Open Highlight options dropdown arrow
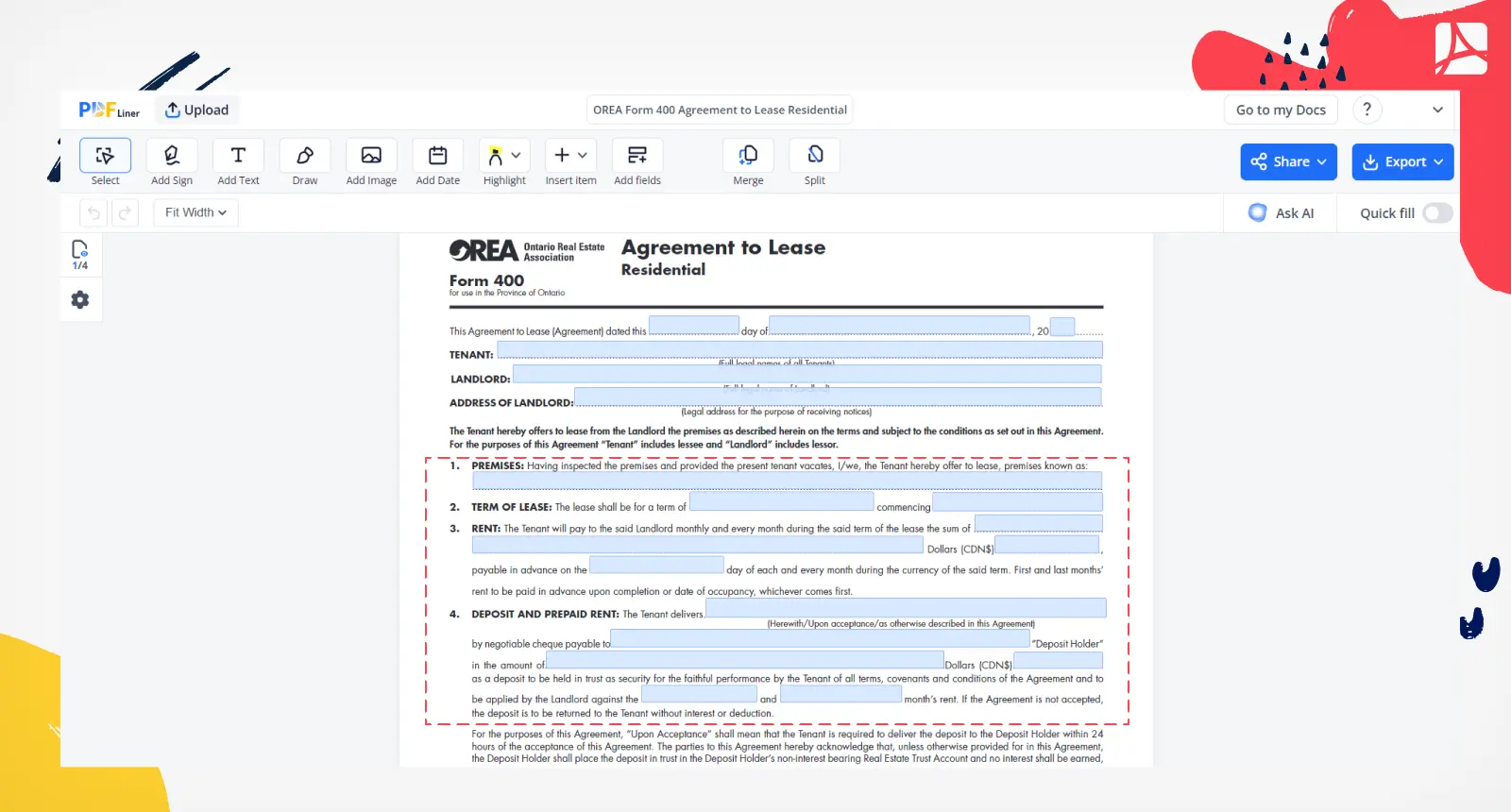1511x812 pixels. pos(517,155)
